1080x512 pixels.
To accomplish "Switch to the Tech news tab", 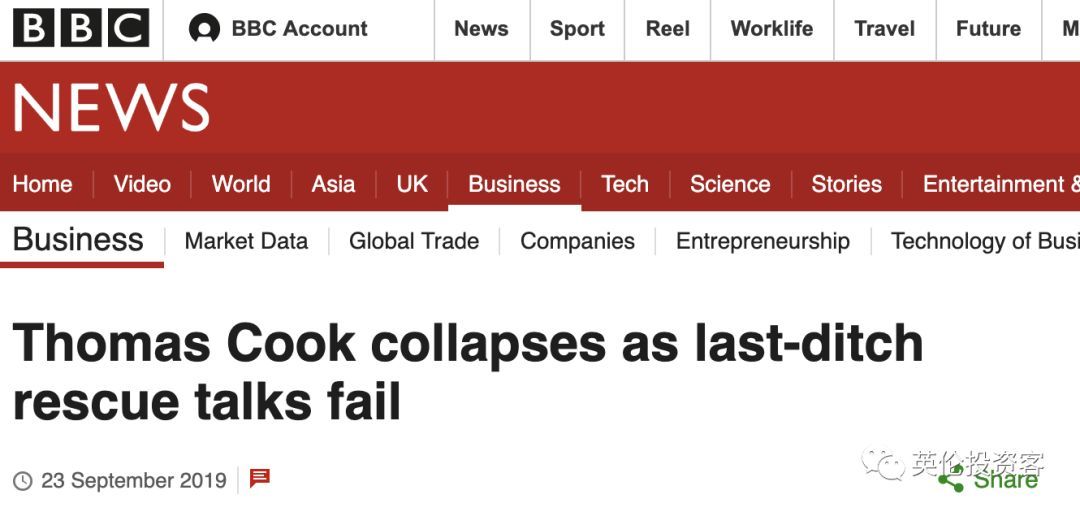I will (x=625, y=184).
